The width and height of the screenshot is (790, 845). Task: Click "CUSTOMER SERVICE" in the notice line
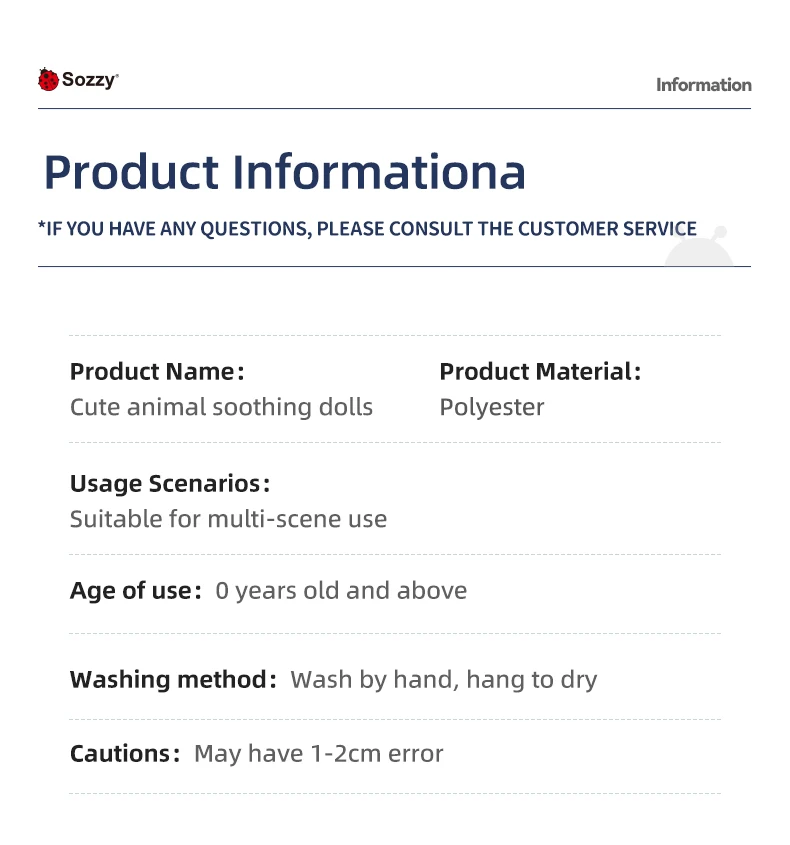point(607,228)
